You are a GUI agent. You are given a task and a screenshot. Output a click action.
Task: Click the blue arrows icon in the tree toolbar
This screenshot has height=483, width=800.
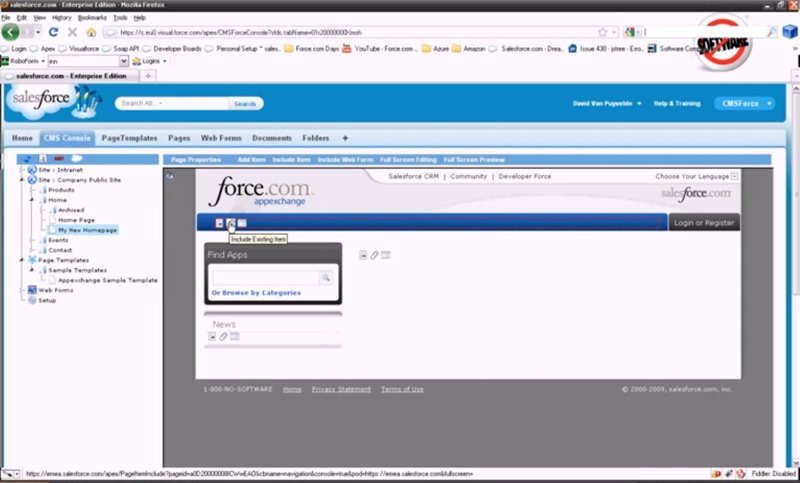[27, 159]
